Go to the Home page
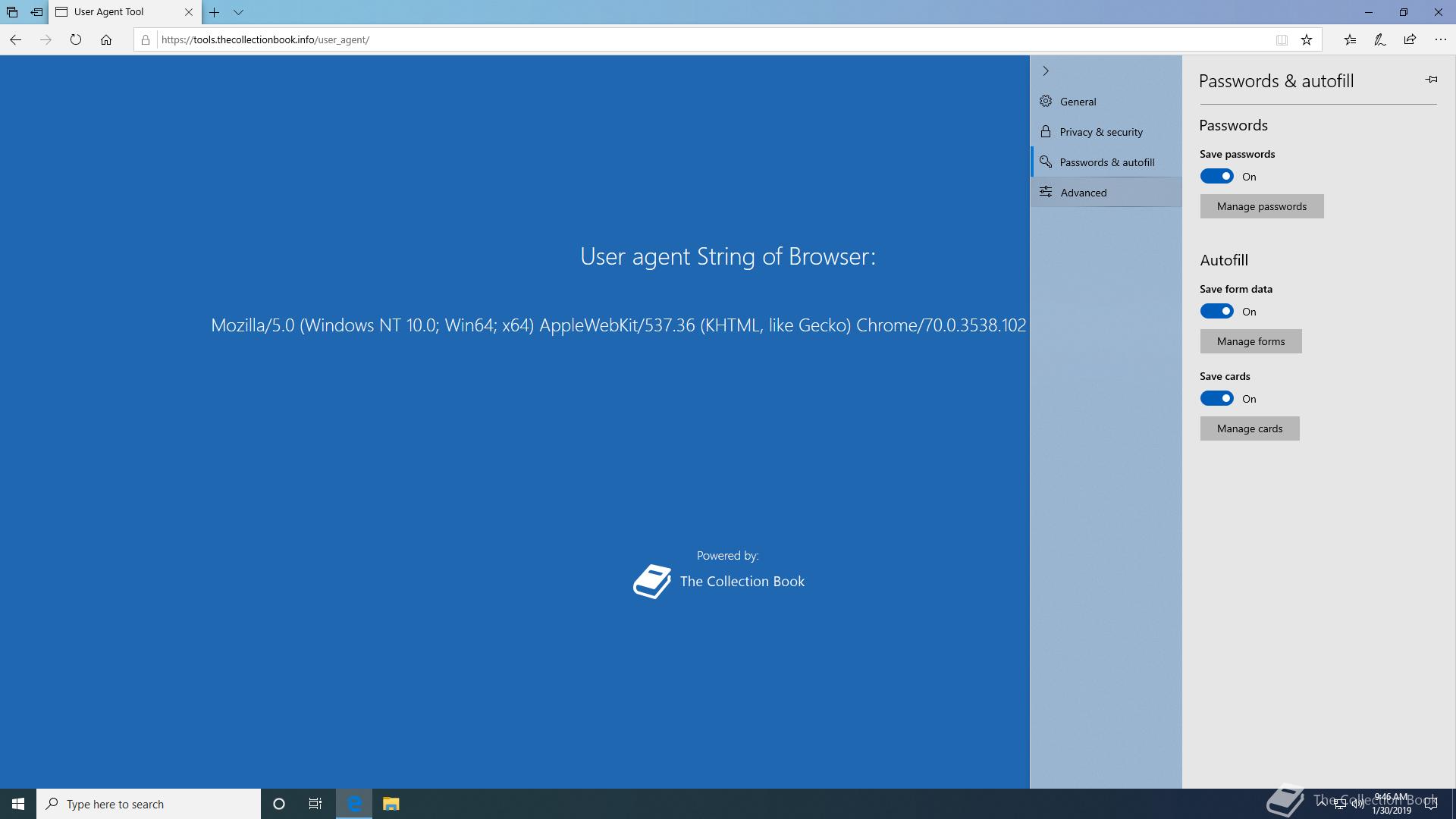The height and width of the screenshot is (819, 1456). 106,40
